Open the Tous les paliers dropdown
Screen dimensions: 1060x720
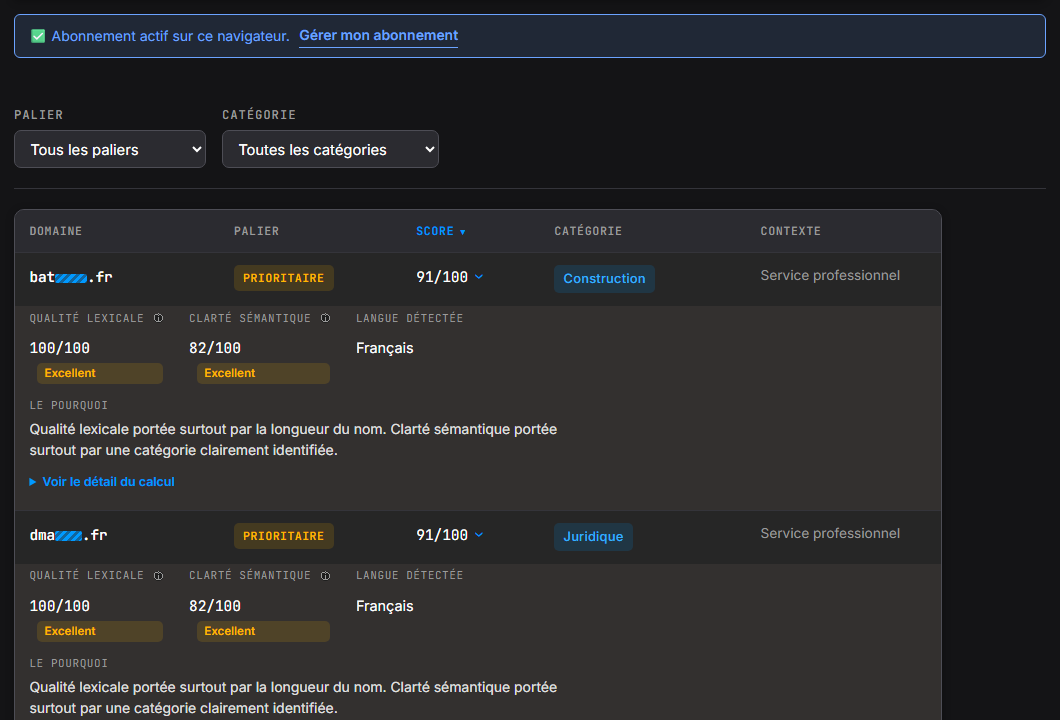coord(110,149)
